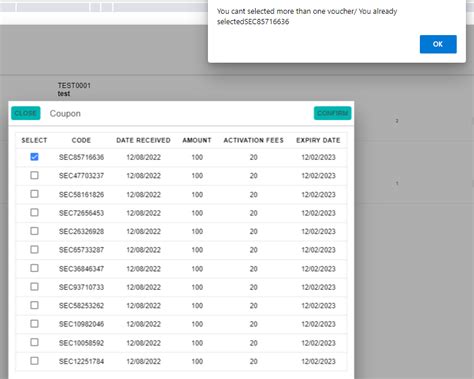Viewport: 474px width, 379px height.
Task: Click the CODE column header
Action: pos(81,140)
